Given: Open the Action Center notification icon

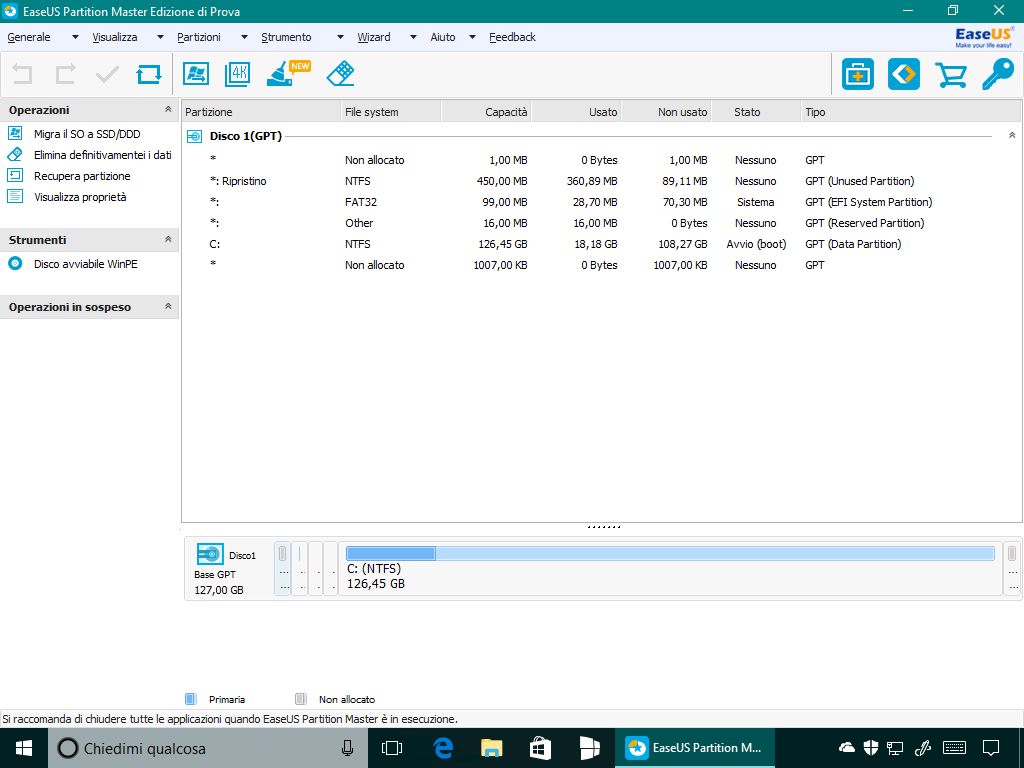Looking at the screenshot, I should tap(991, 748).
